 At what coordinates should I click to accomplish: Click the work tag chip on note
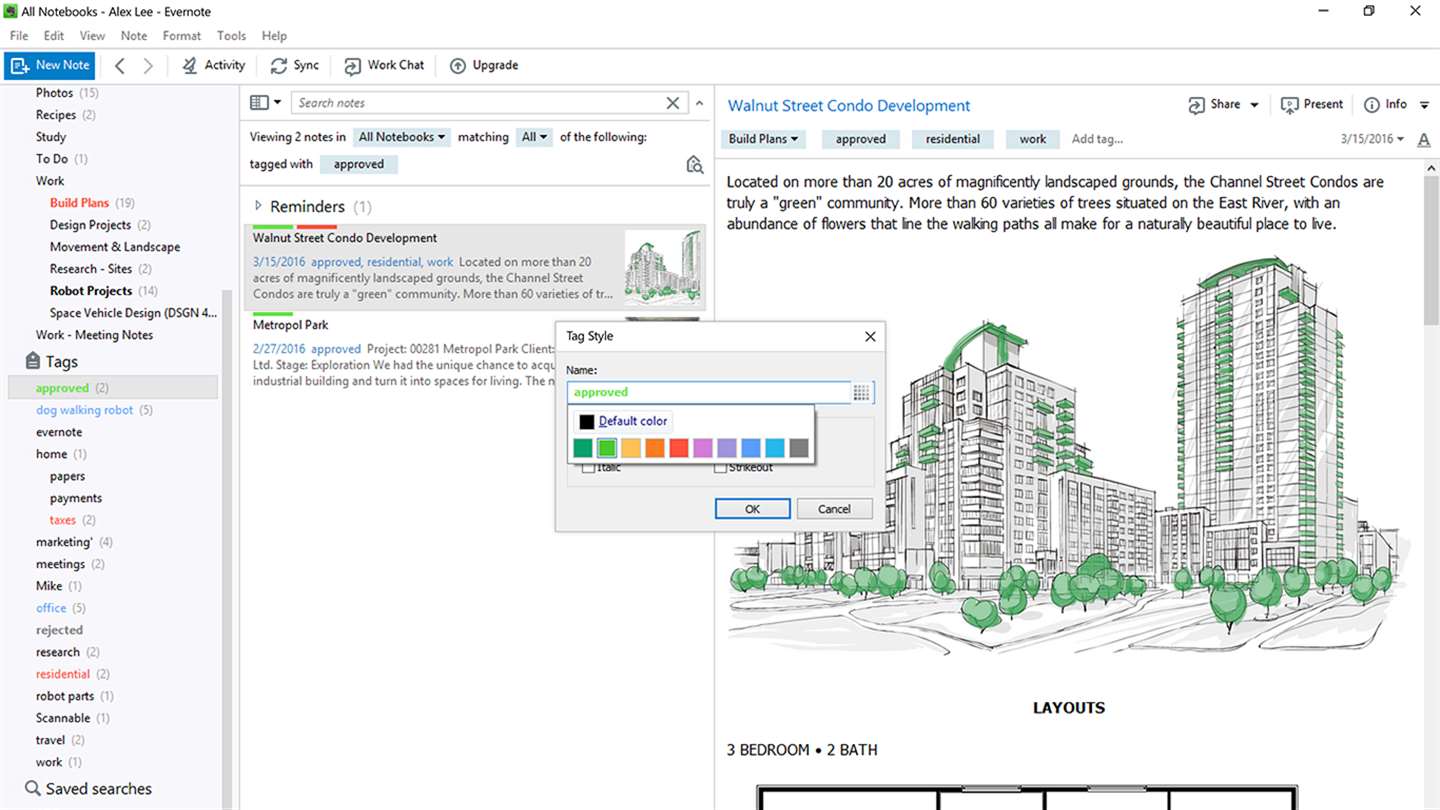point(1033,139)
